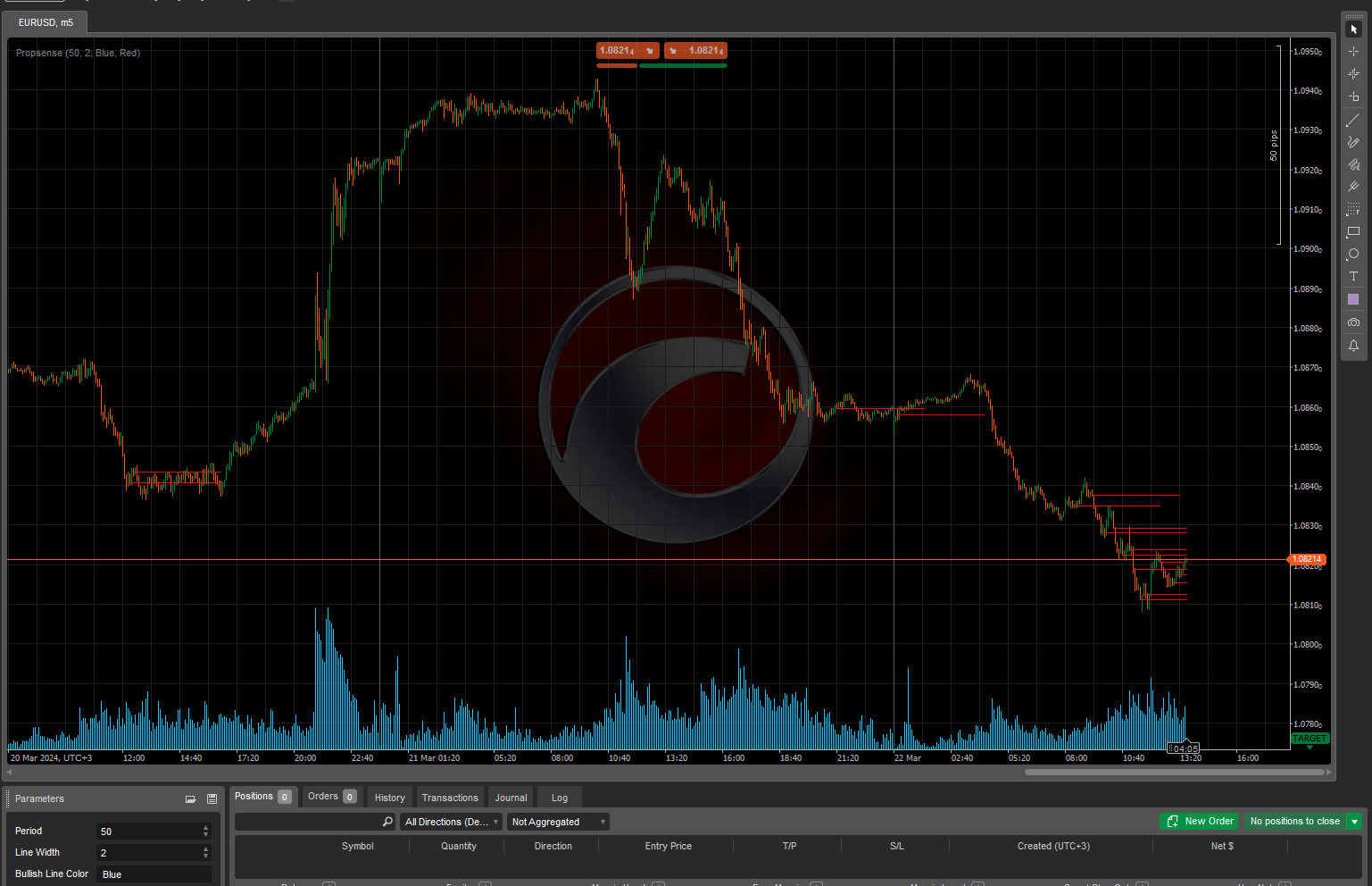Click the green TARGET marker on price axis

click(x=1310, y=739)
